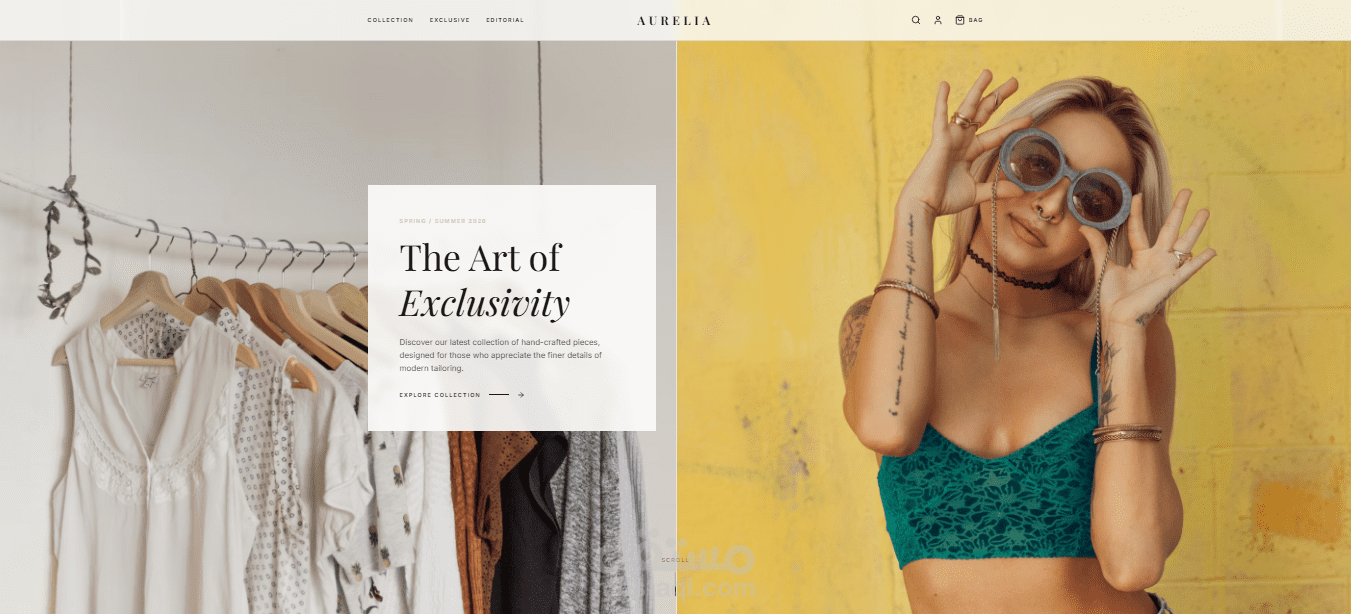The height and width of the screenshot is (614, 1351).
Task: Click the AURELIA logo to go home
Action: point(674,20)
